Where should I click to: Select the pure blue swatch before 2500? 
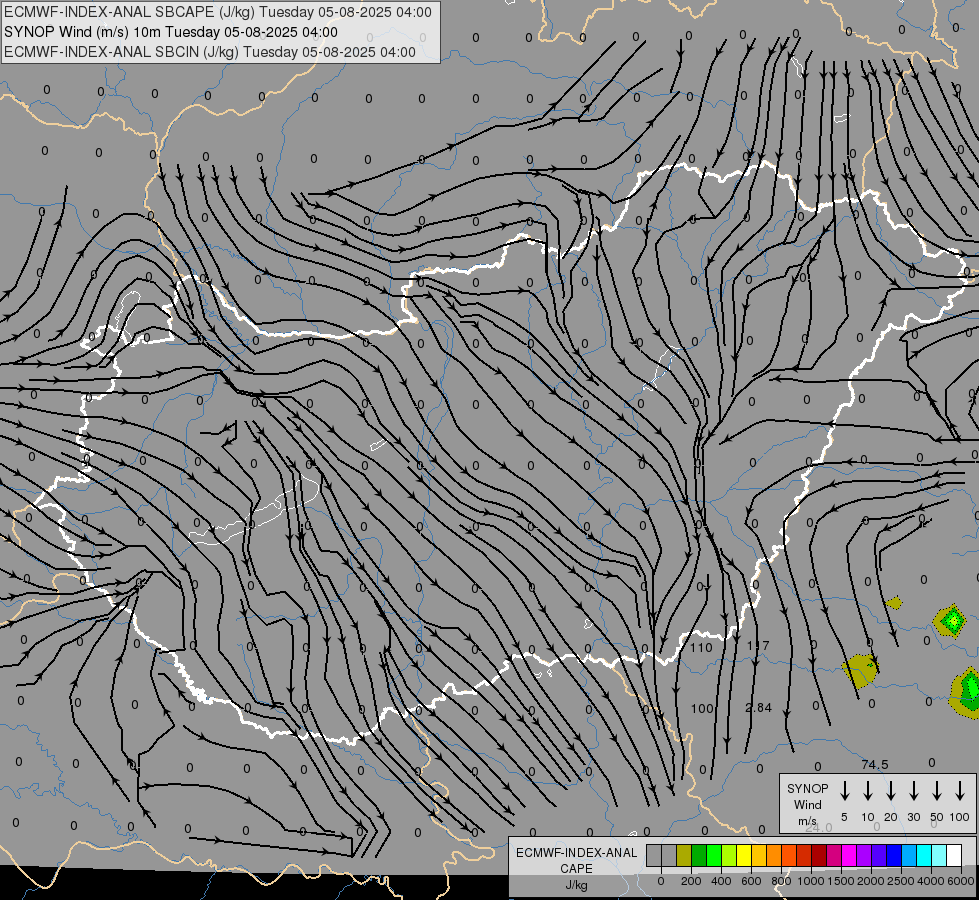894,855
